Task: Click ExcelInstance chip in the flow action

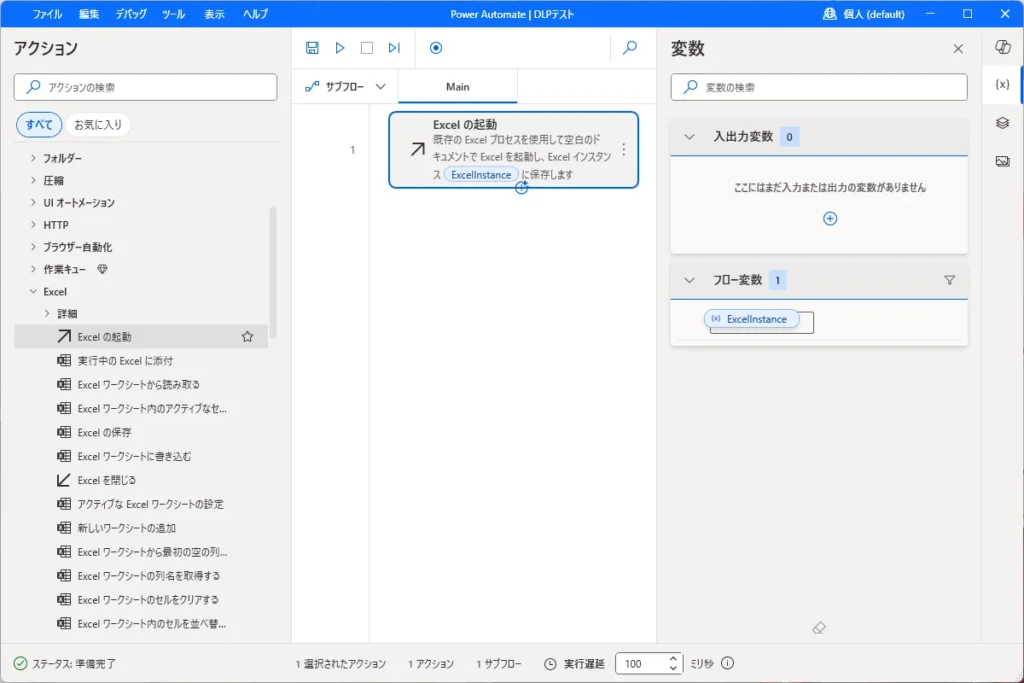Action: coord(481,174)
